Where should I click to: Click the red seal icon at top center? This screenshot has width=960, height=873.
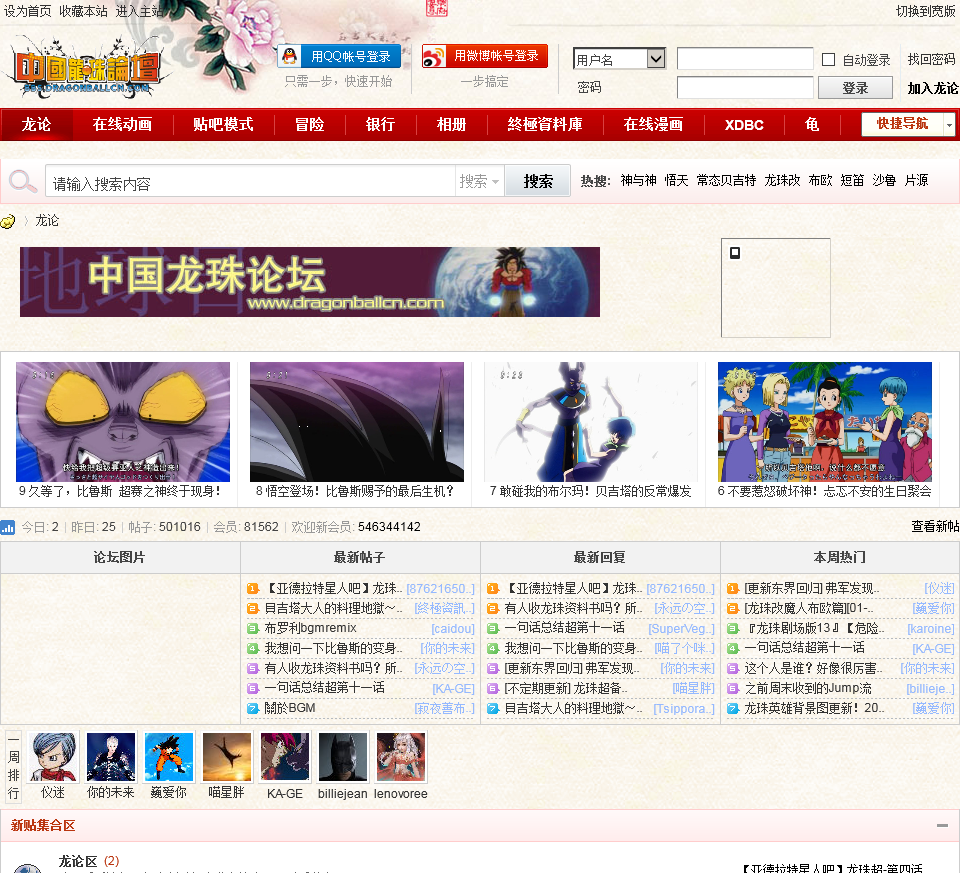(437, 8)
